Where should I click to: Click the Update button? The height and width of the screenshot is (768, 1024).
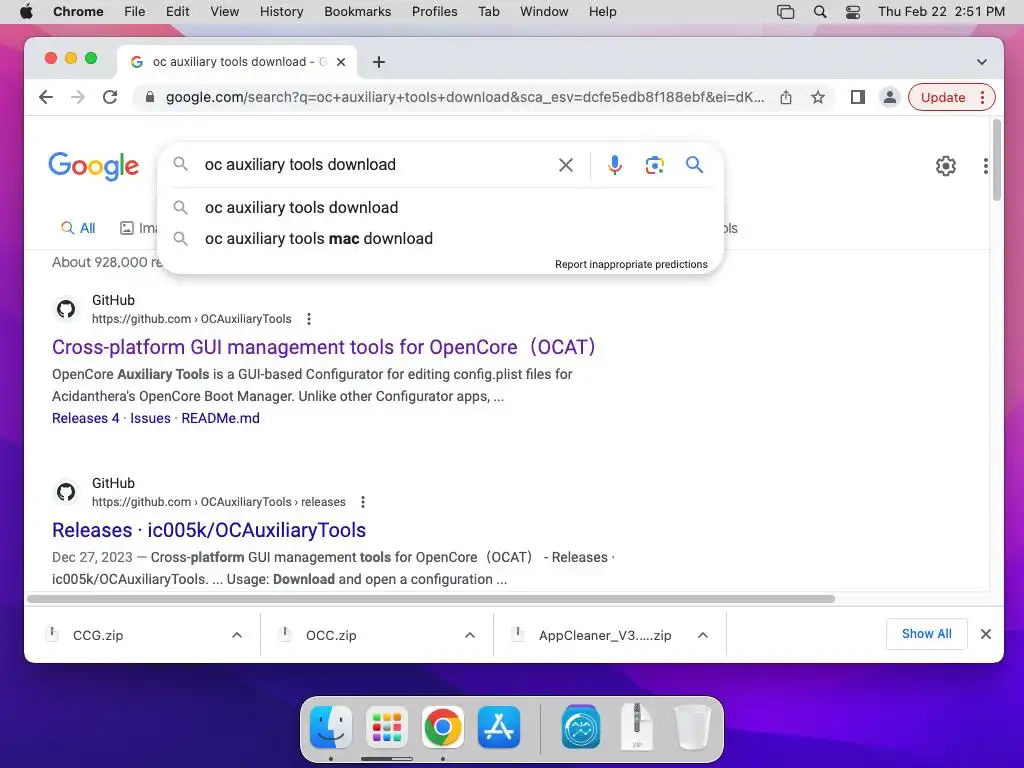click(942, 97)
